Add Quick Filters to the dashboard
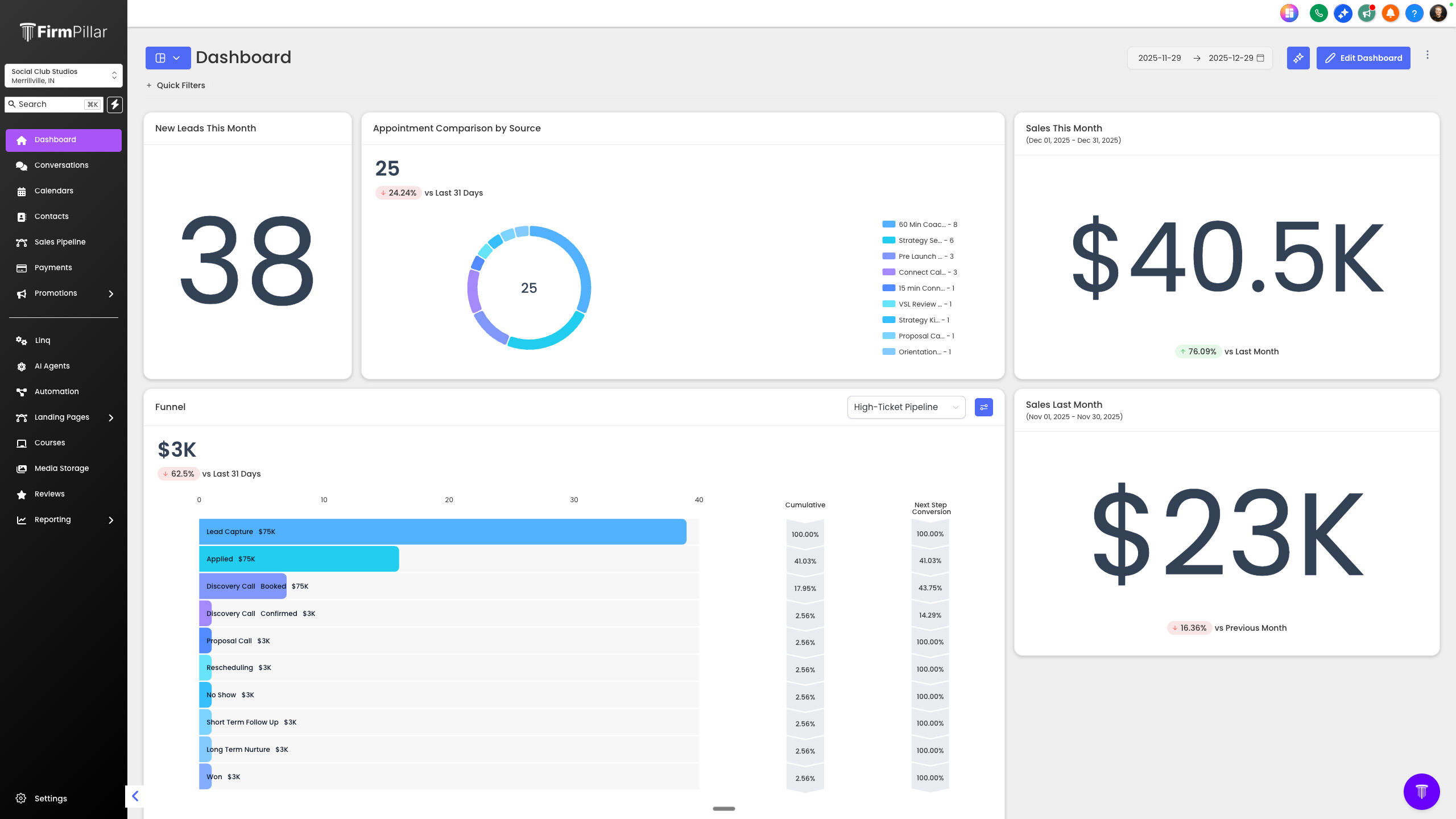Image resolution: width=1456 pixels, height=819 pixels. click(x=175, y=85)
